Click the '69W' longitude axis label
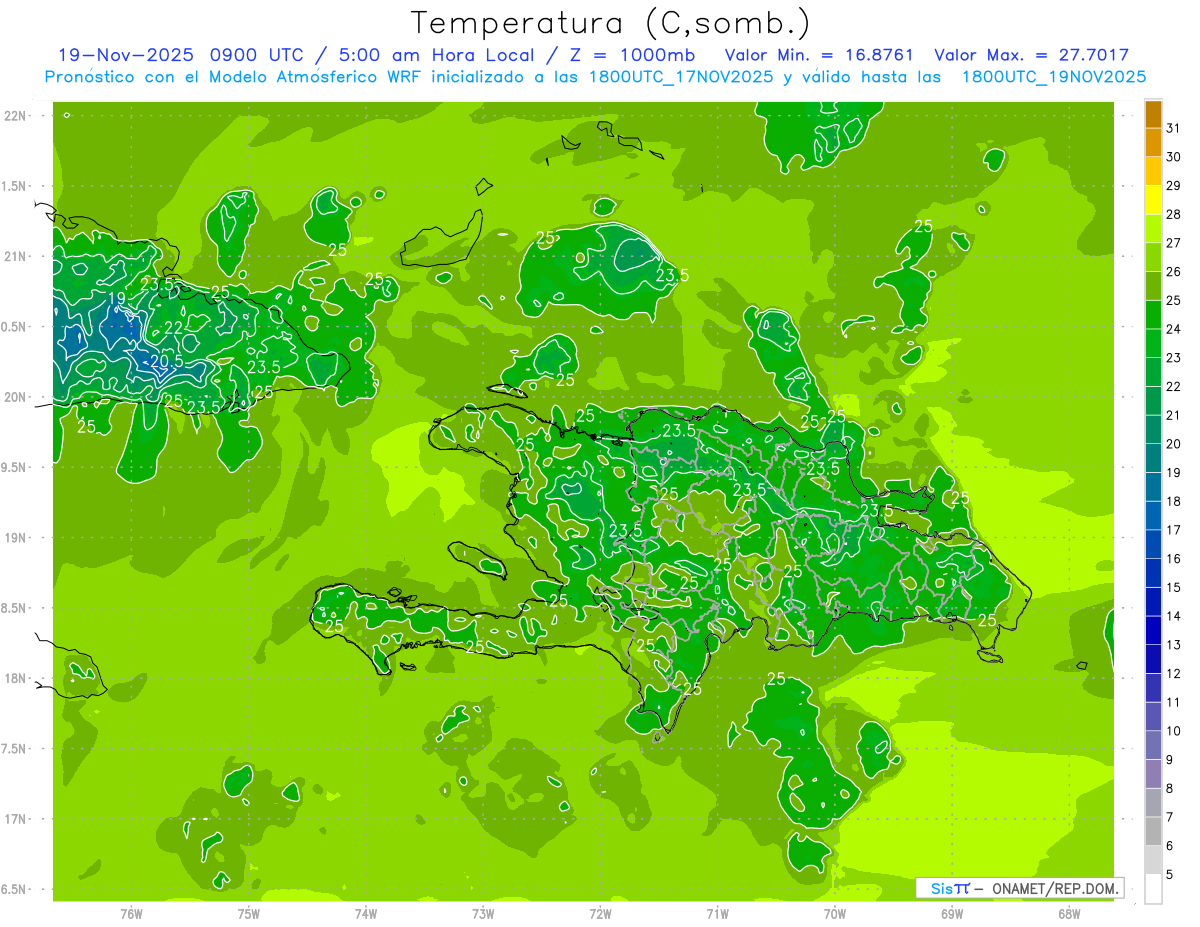This screenshot has width=1200, height=927. coord(952,913)
